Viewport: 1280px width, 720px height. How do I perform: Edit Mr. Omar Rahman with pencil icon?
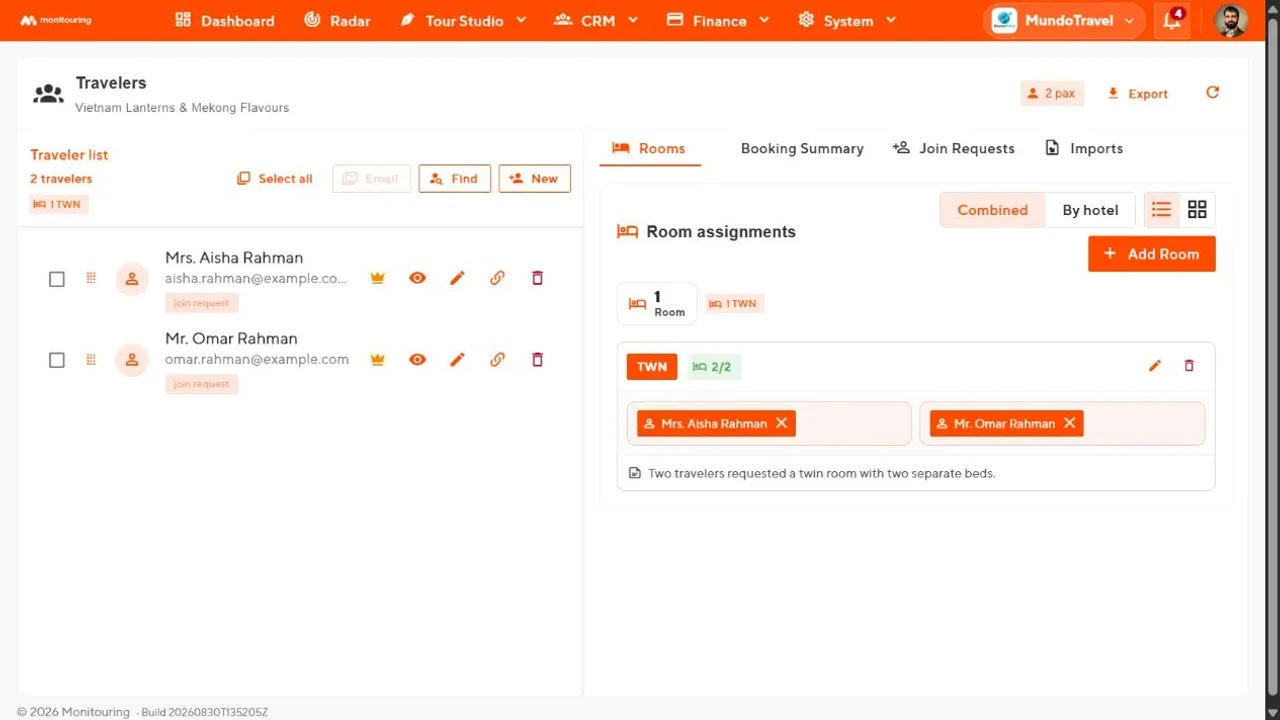tap(457, 359)
